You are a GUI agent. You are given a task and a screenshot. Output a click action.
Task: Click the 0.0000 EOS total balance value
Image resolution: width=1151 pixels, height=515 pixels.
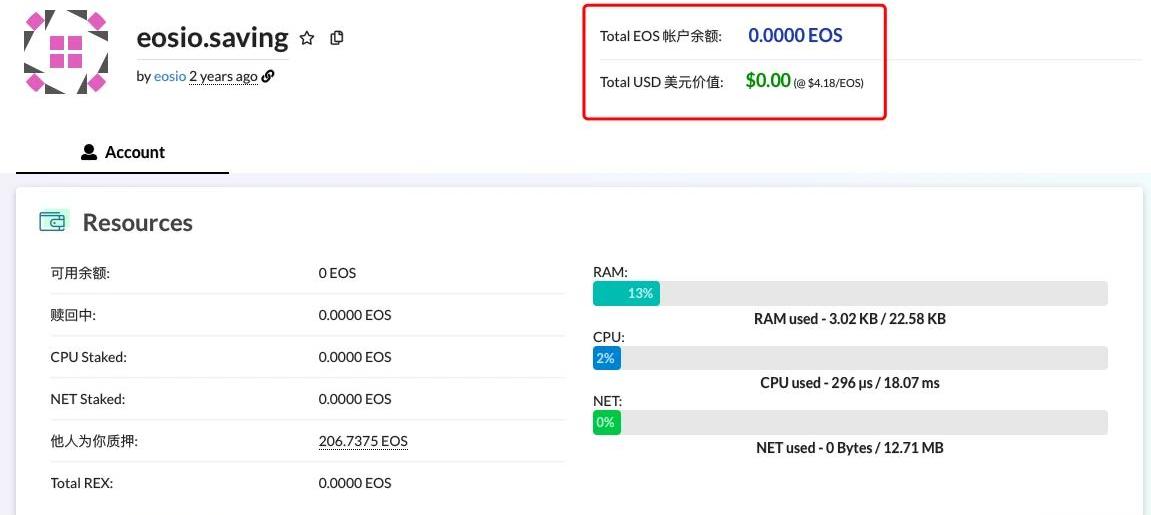(795, 35)
